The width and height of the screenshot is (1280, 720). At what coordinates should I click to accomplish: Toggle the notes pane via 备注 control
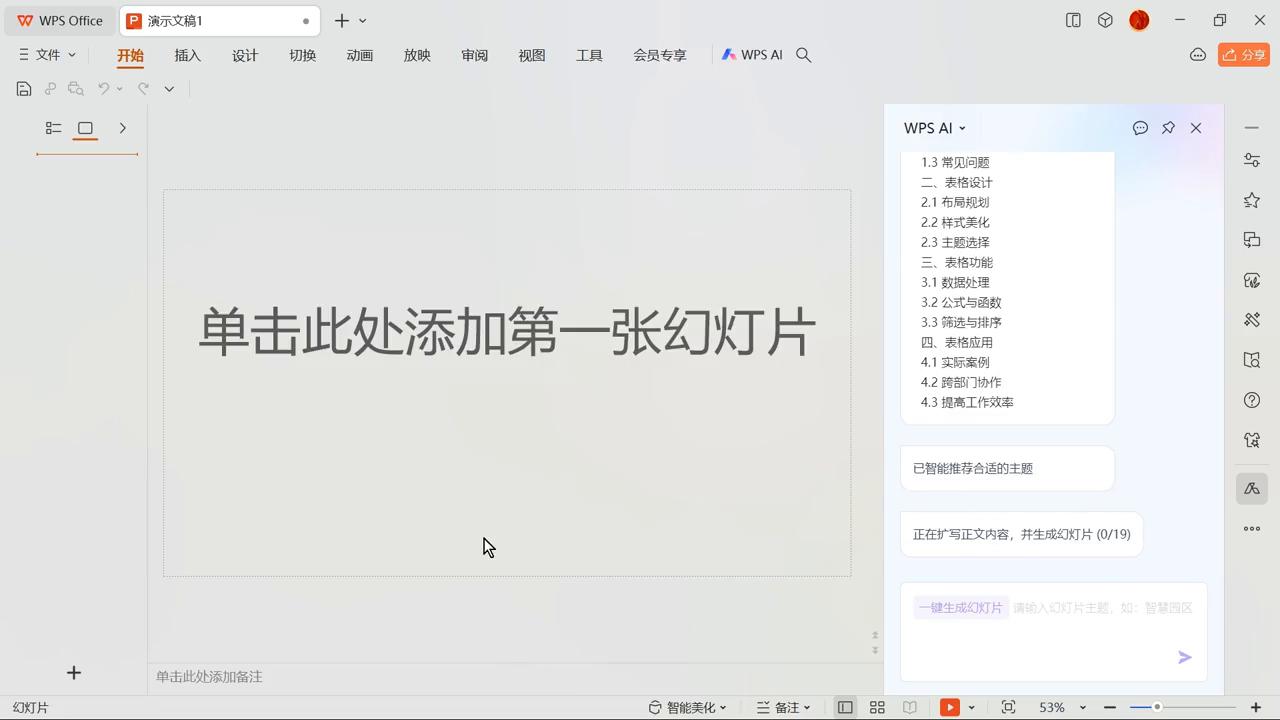coord(785,707)
